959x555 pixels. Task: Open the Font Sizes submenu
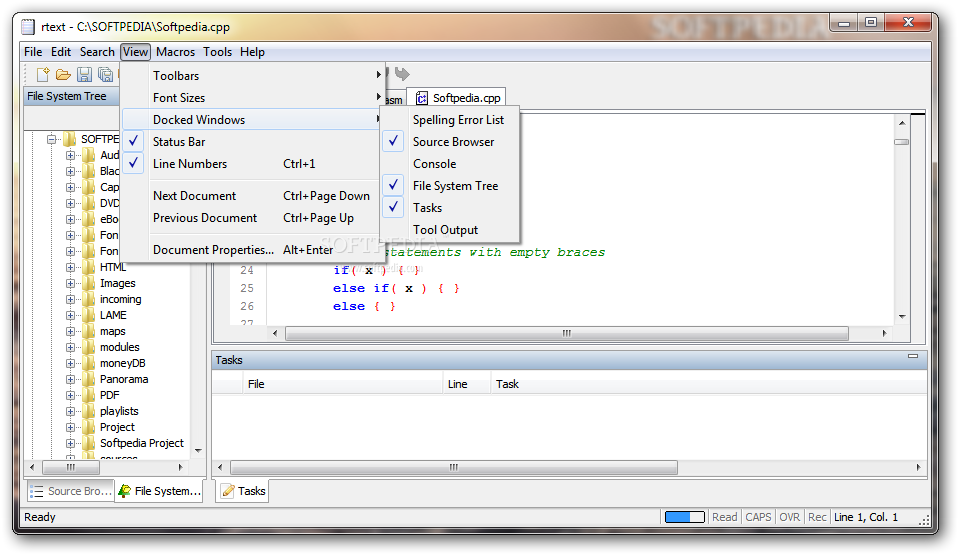252,98
